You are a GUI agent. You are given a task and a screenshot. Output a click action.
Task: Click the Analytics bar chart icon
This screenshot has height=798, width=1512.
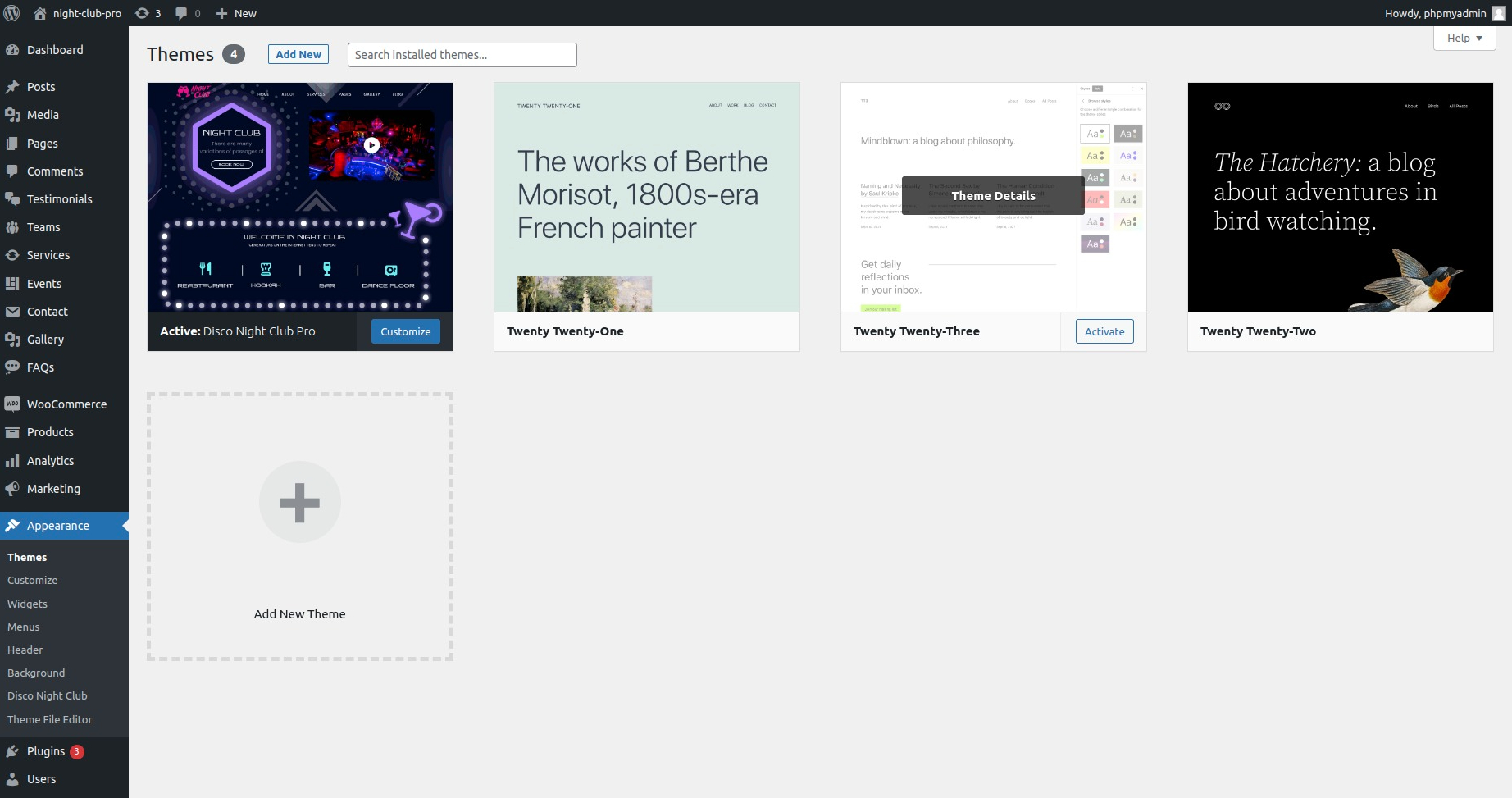tap(12, 461)
